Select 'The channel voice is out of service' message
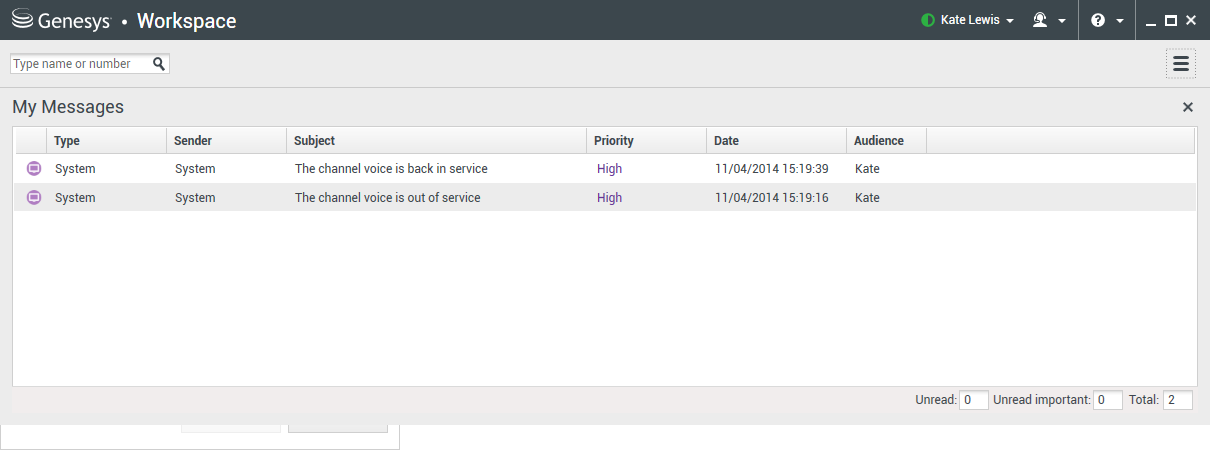Screen dimensions: 1210x450 point(387,198)
